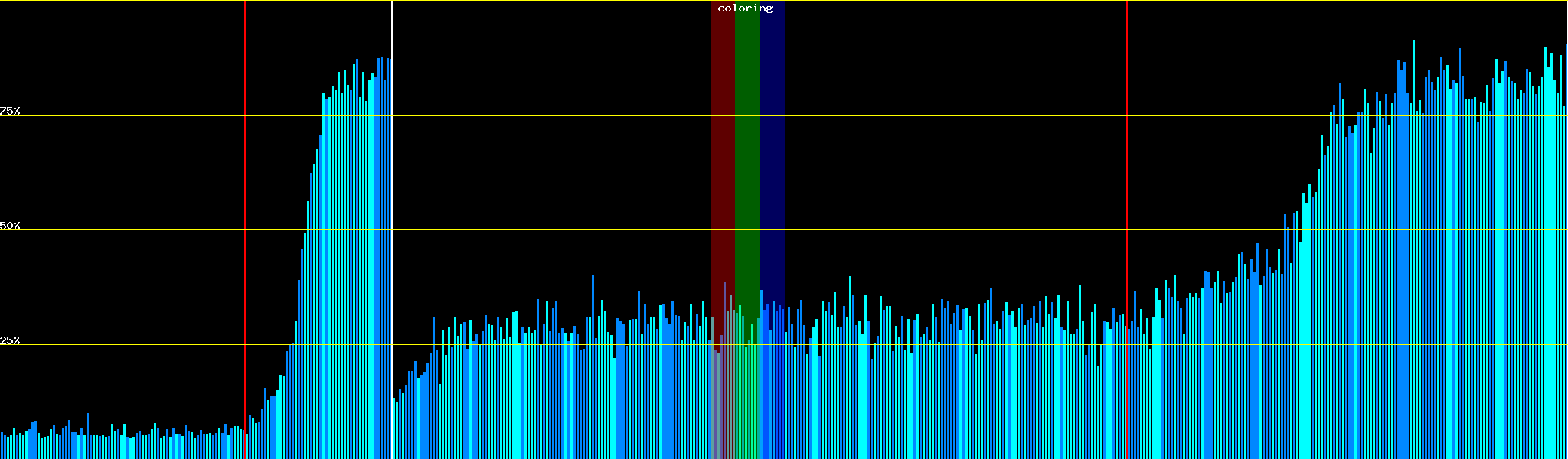Click the tallest spike between white line and red band
Screen dimensions: 1568x459
point(593,306)
